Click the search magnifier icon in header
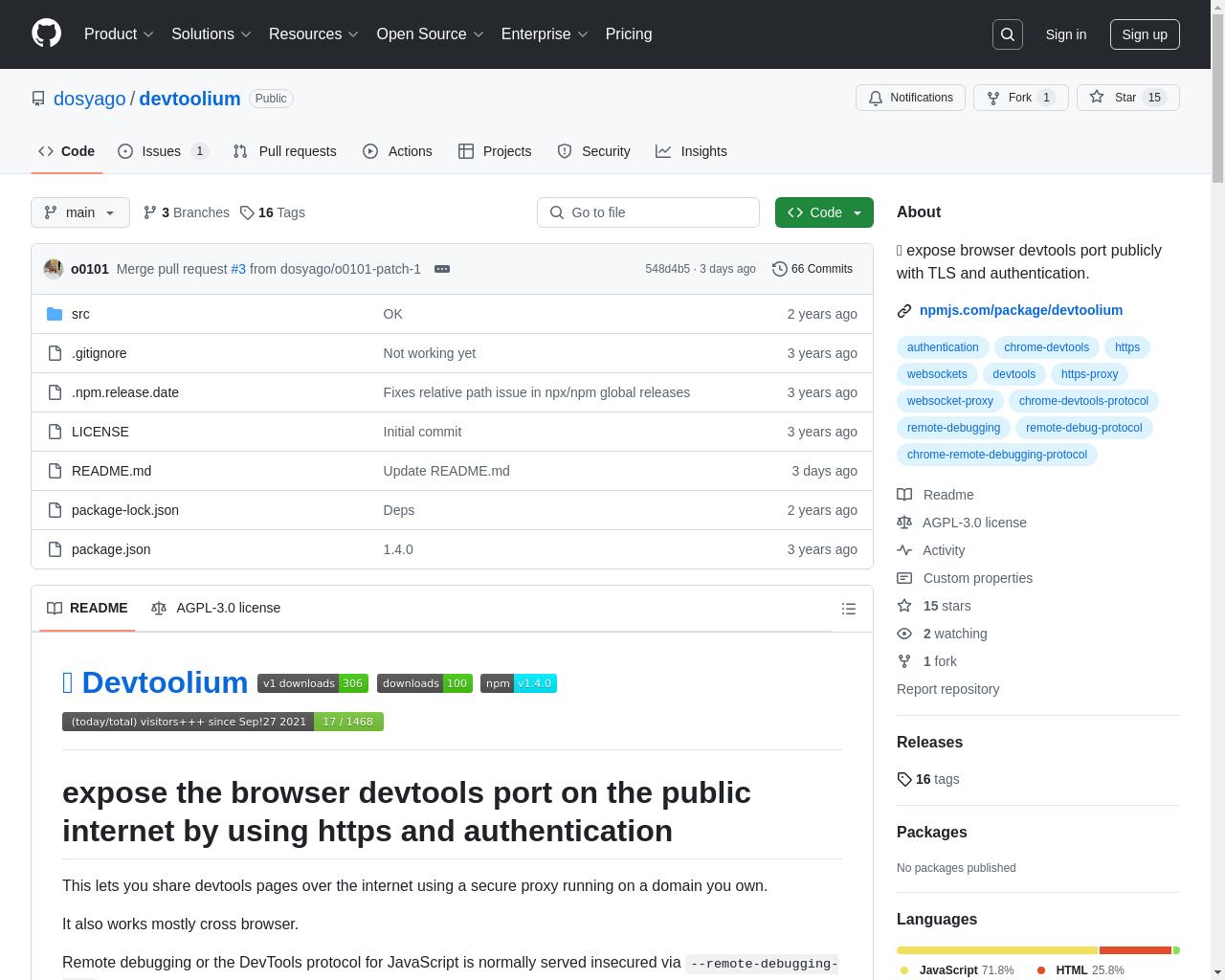Viewport: 1225px width, 980px height. click(x=1008, y=34)
